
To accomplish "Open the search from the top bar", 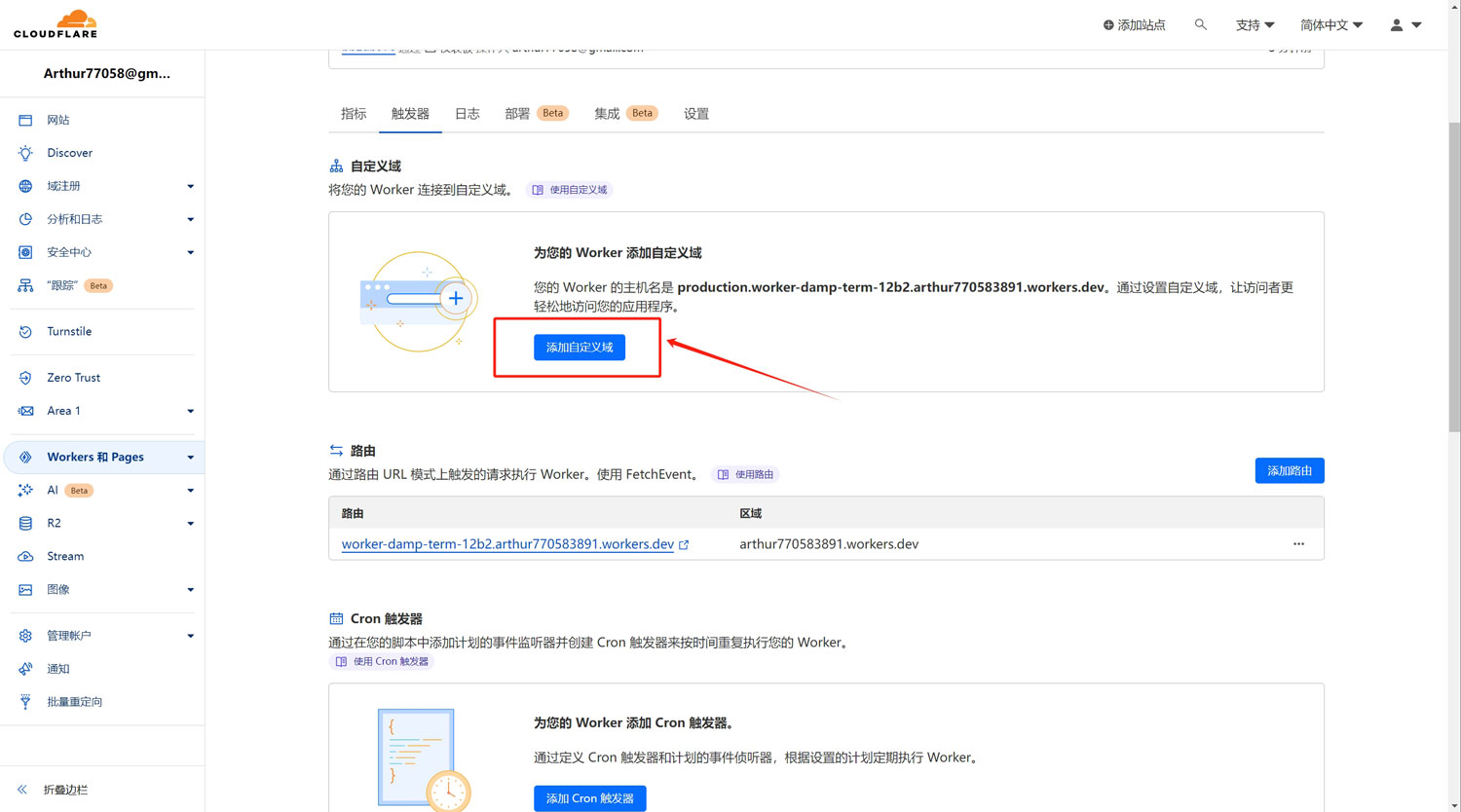I will pos(1200,24).
